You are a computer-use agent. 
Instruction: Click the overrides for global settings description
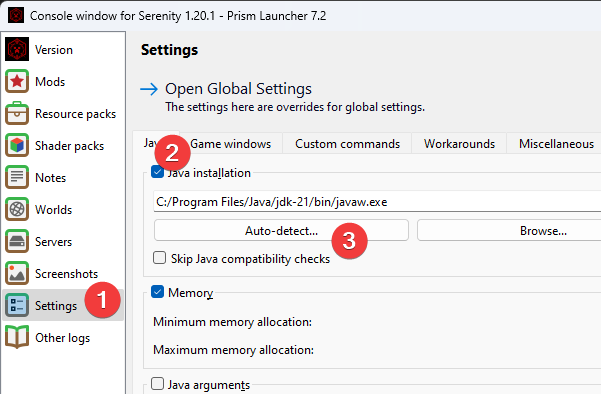pyautogui.click(x=295, y=107)
